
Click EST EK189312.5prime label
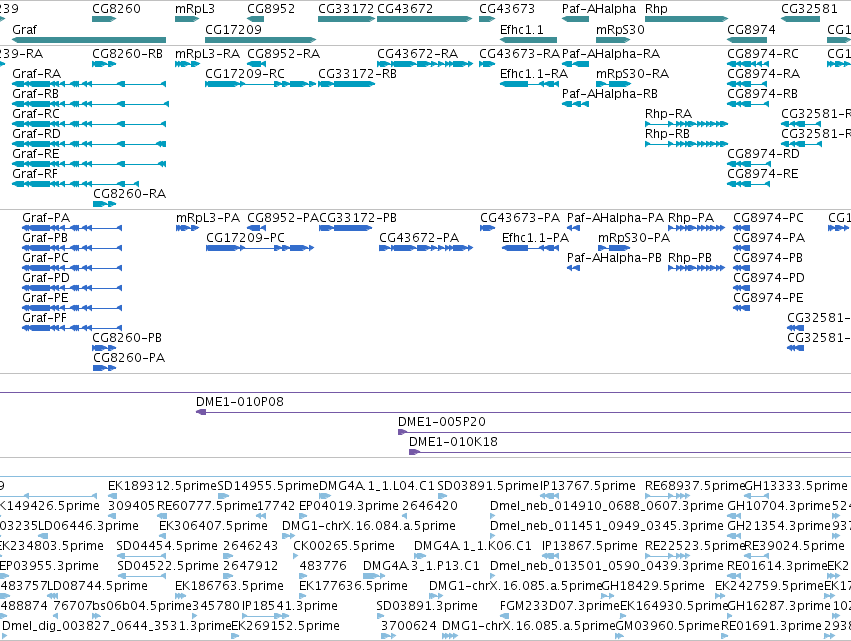coord(162,485)
